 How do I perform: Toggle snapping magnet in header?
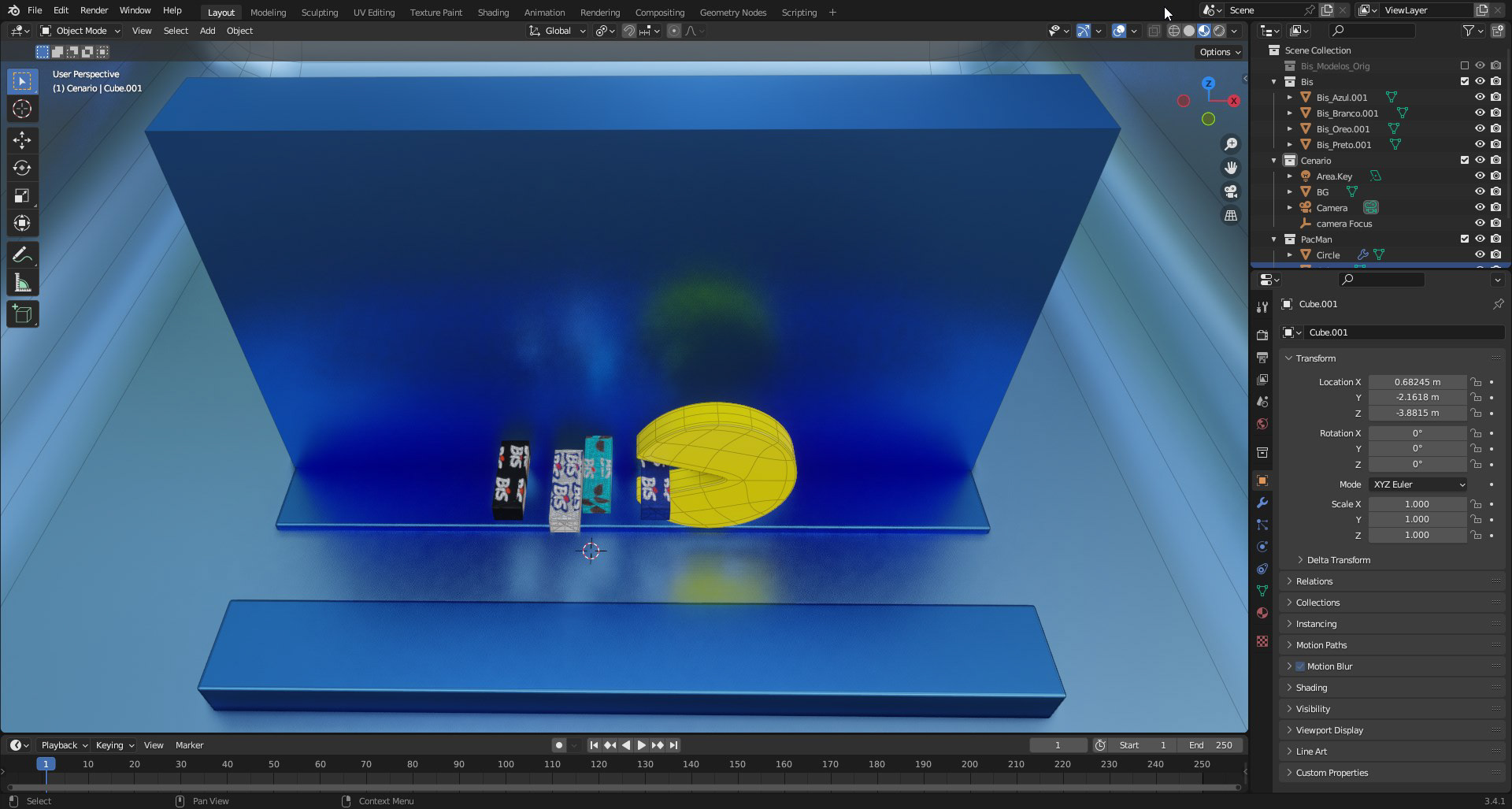pyautogui.click(x=628, y=31)
